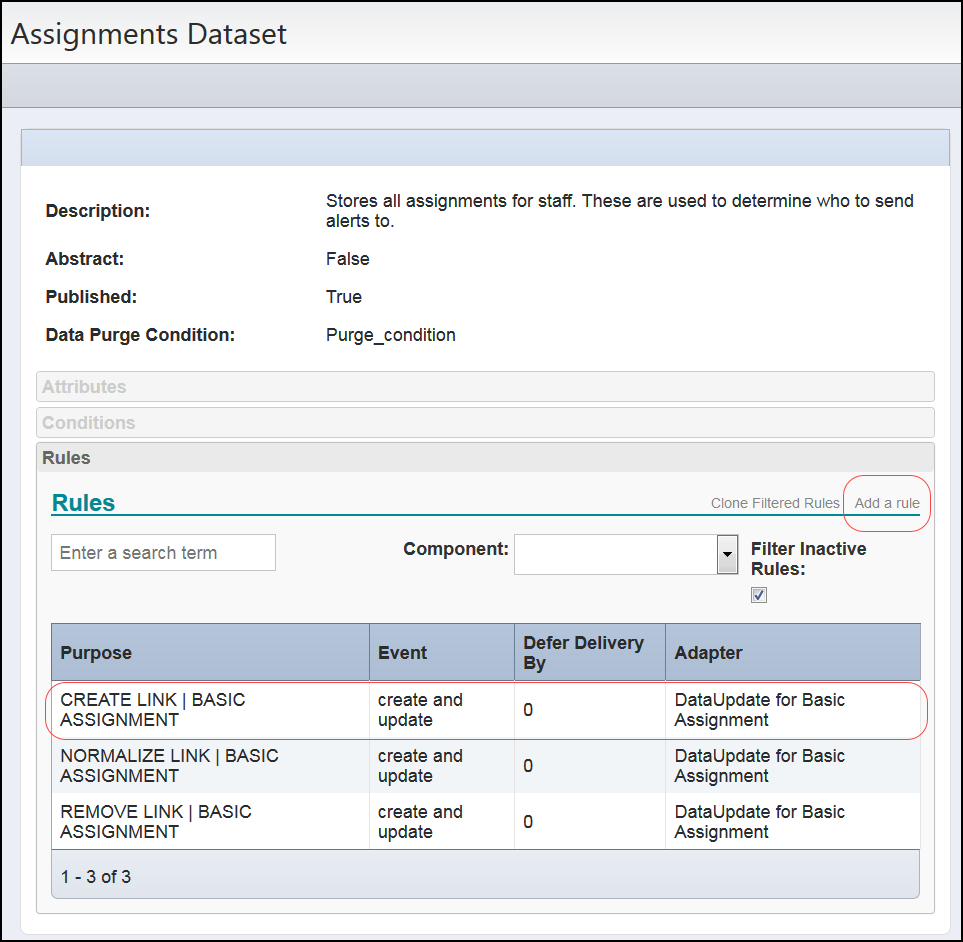Click the Add a rule link
This screenshot has width=963, height=942.
point(886,503)
